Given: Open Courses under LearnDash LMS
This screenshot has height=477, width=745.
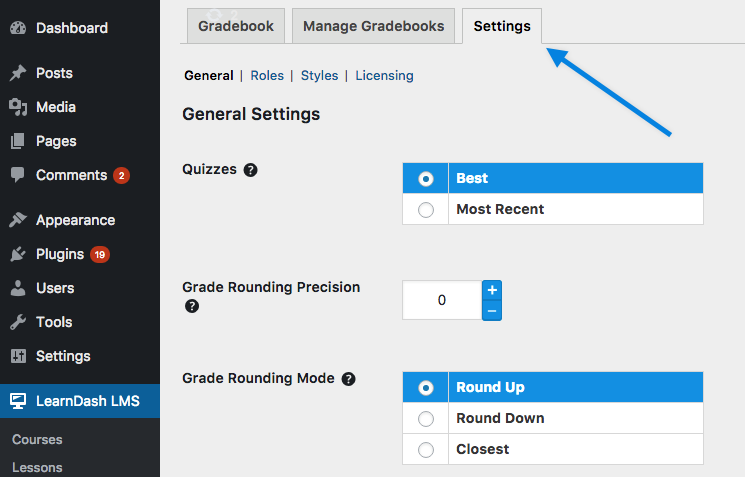Looking at the screenshot, I should click(x=37, y=439).
